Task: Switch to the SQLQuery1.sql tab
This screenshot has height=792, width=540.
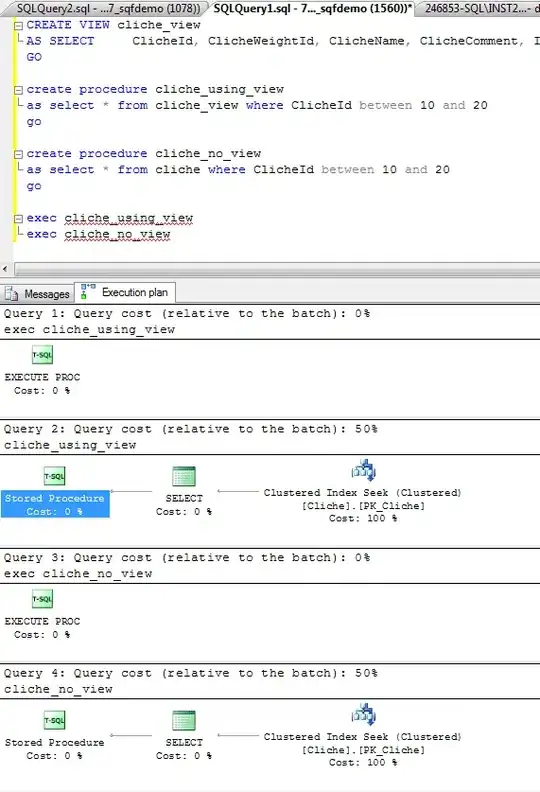Action: (312, 9)
